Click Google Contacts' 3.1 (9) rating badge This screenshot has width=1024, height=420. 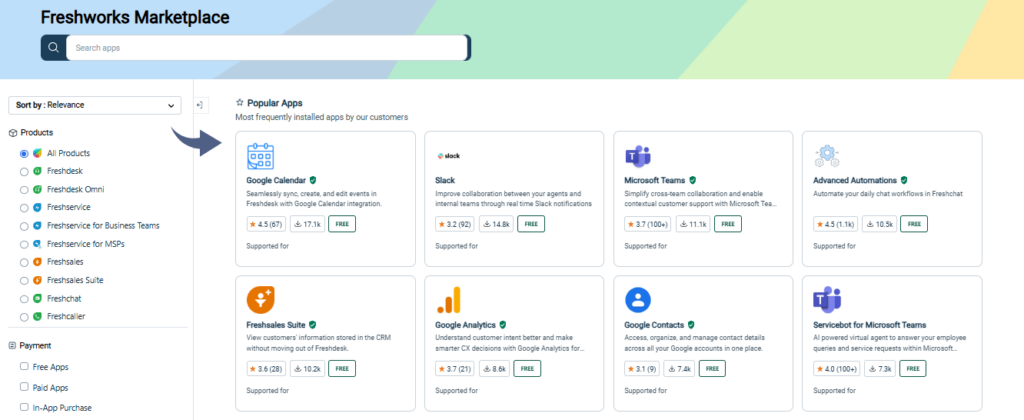coord(642,368)
